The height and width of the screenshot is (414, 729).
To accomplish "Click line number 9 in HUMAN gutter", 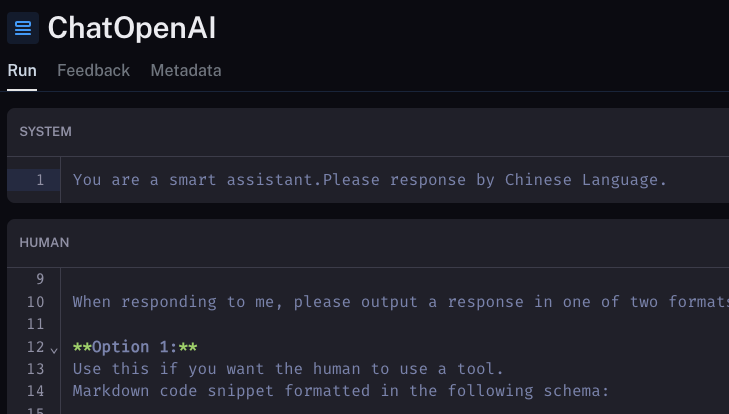I will pos(40,279).
